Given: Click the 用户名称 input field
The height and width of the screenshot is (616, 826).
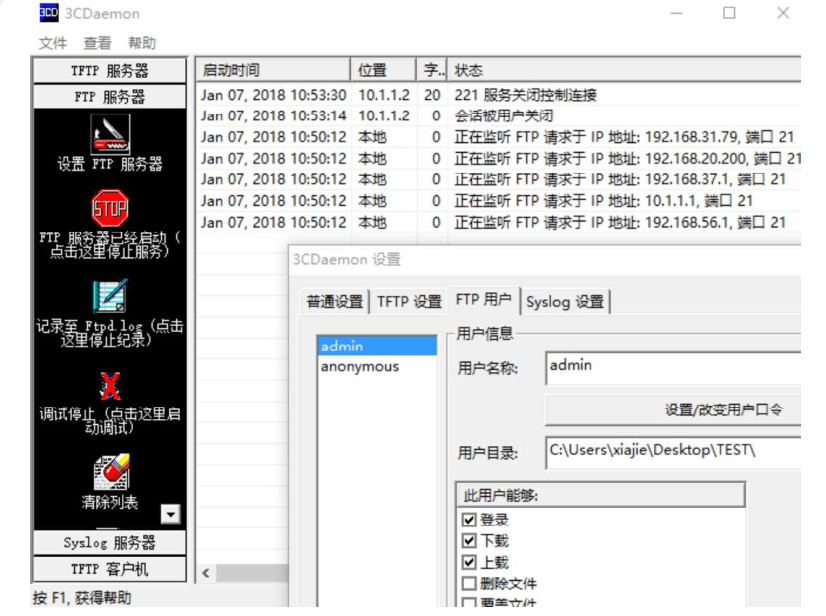Looking at the screenshot, I should tap(673, 368).
